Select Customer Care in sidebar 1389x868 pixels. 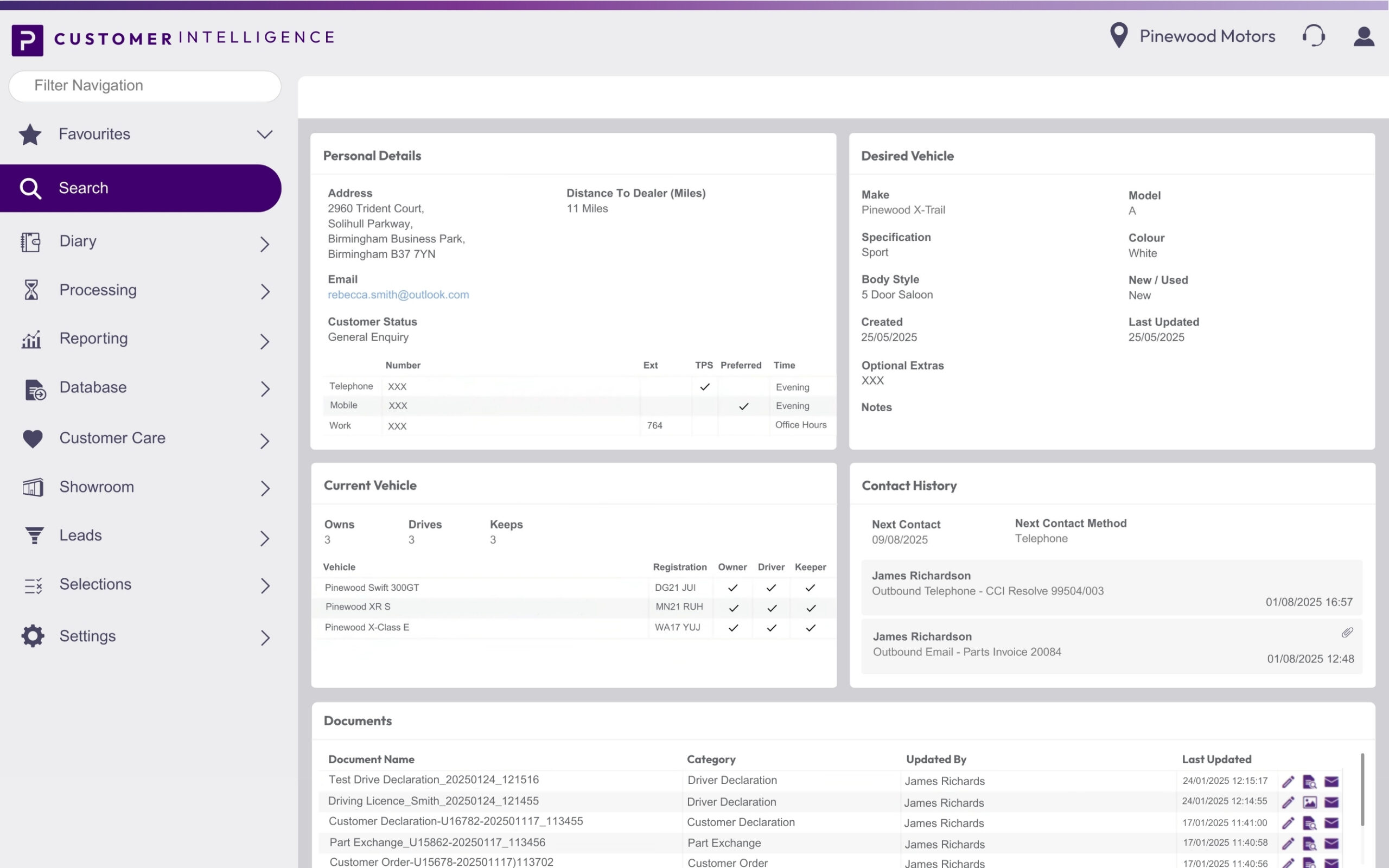[x=112, y=438]
